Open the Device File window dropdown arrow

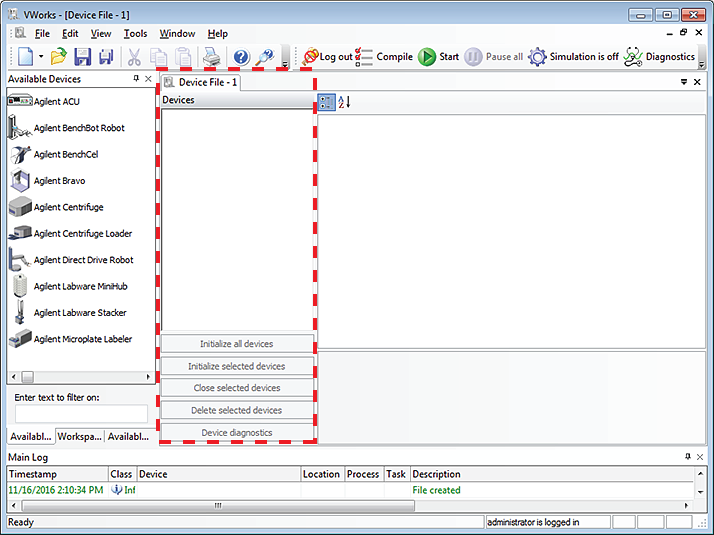(x=684, y=81)
